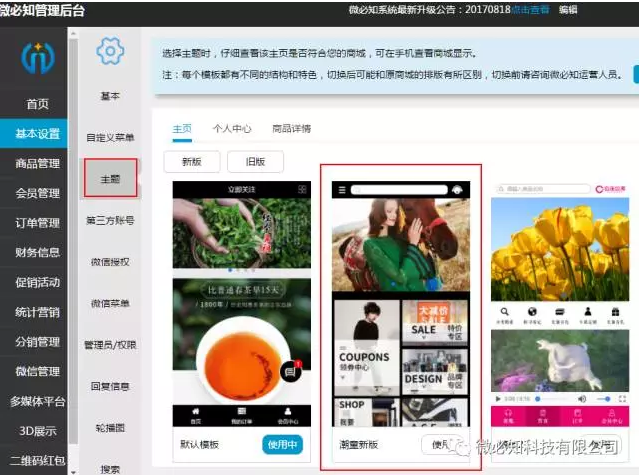Open 会员管理 sidebar menu
640x475 pixels.
pyautogui.click(x=37, y=193)
